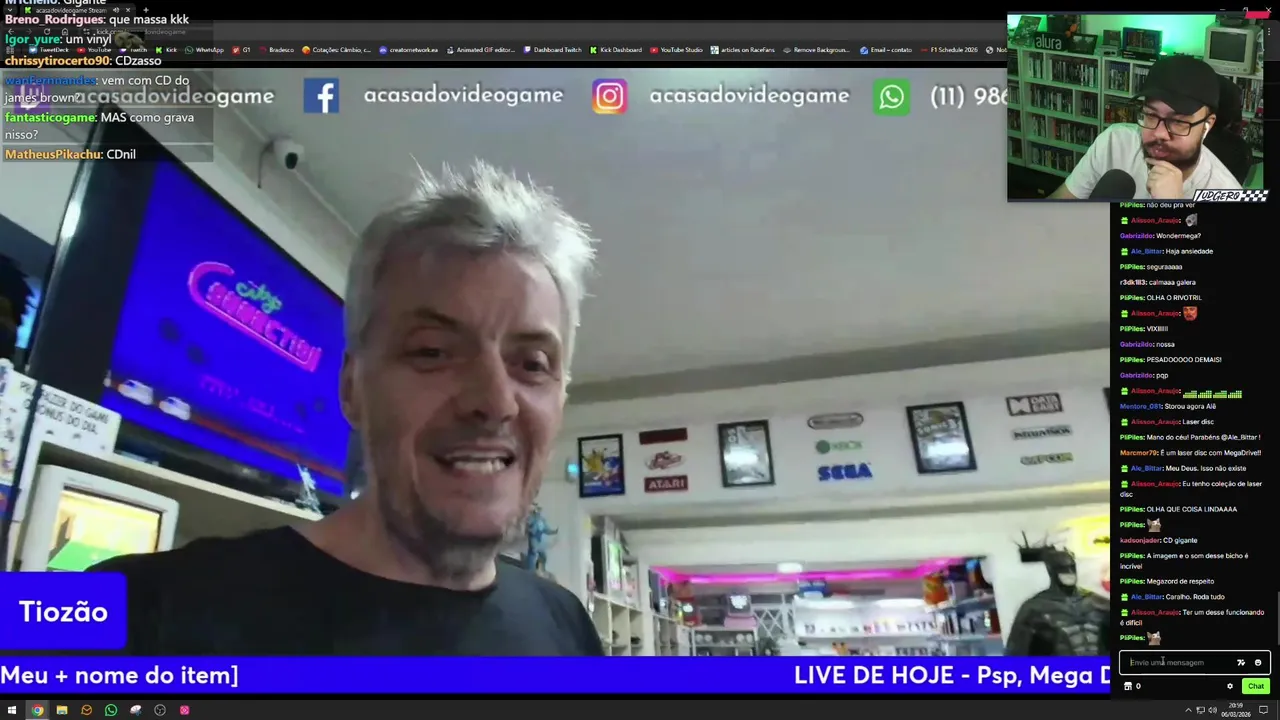Click the Facebook logo in stream banner
Screen dimensions: 1280x720
pos(321,96)
